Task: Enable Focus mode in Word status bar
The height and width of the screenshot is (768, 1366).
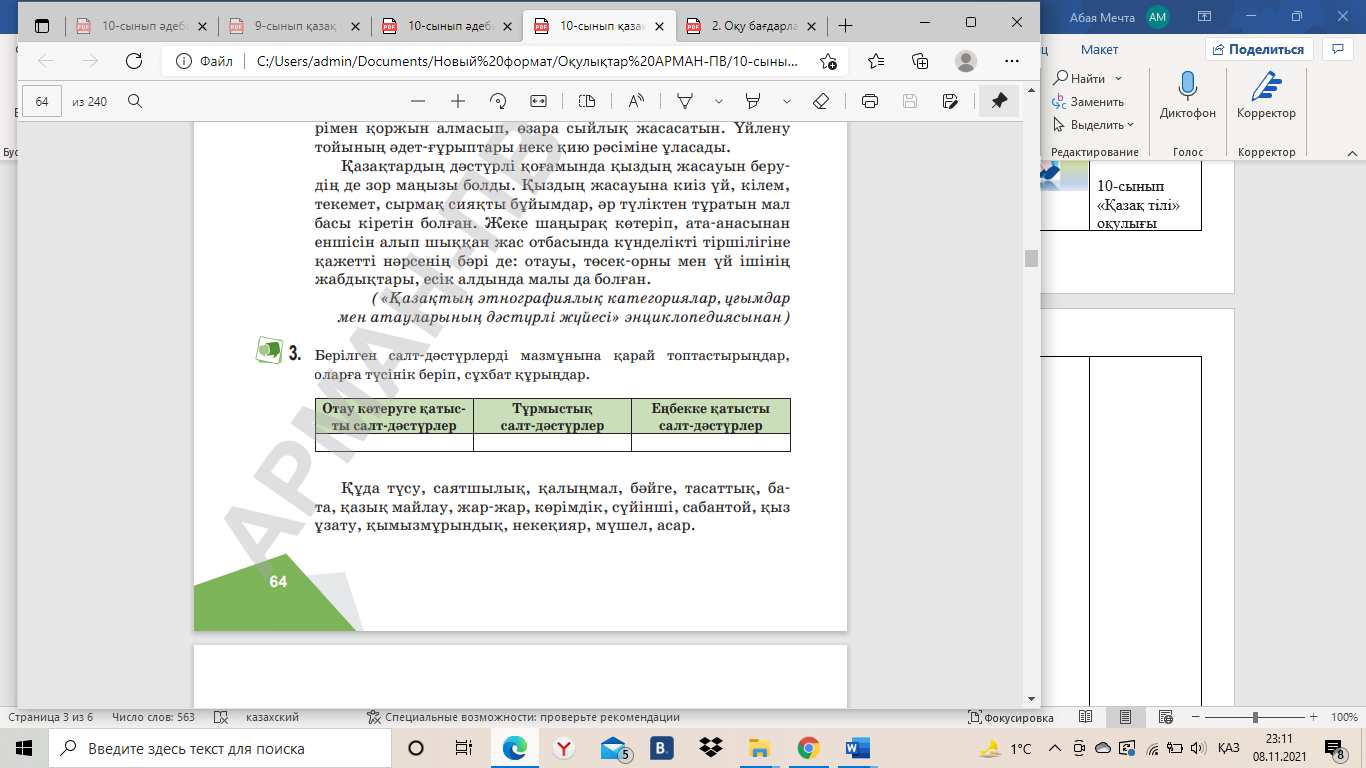Action: (x=1011, y=717)
